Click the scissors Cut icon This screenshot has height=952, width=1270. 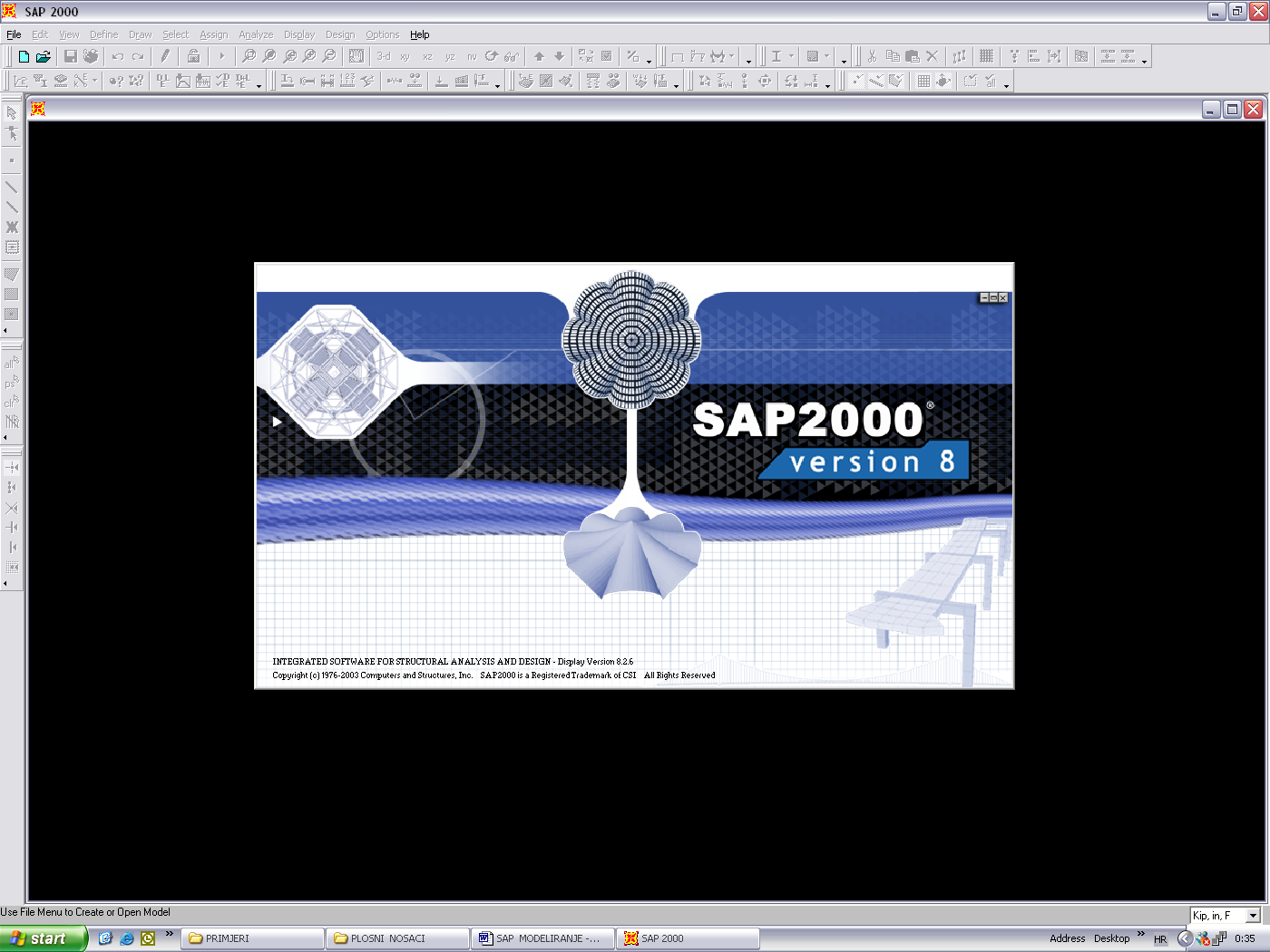pos(872,56)
